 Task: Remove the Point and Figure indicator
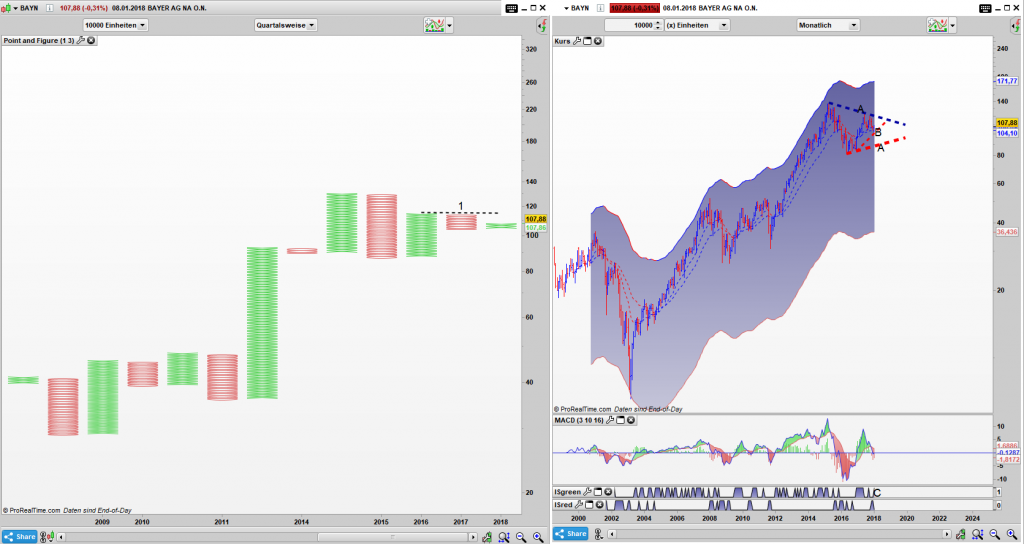click(91, 40)
